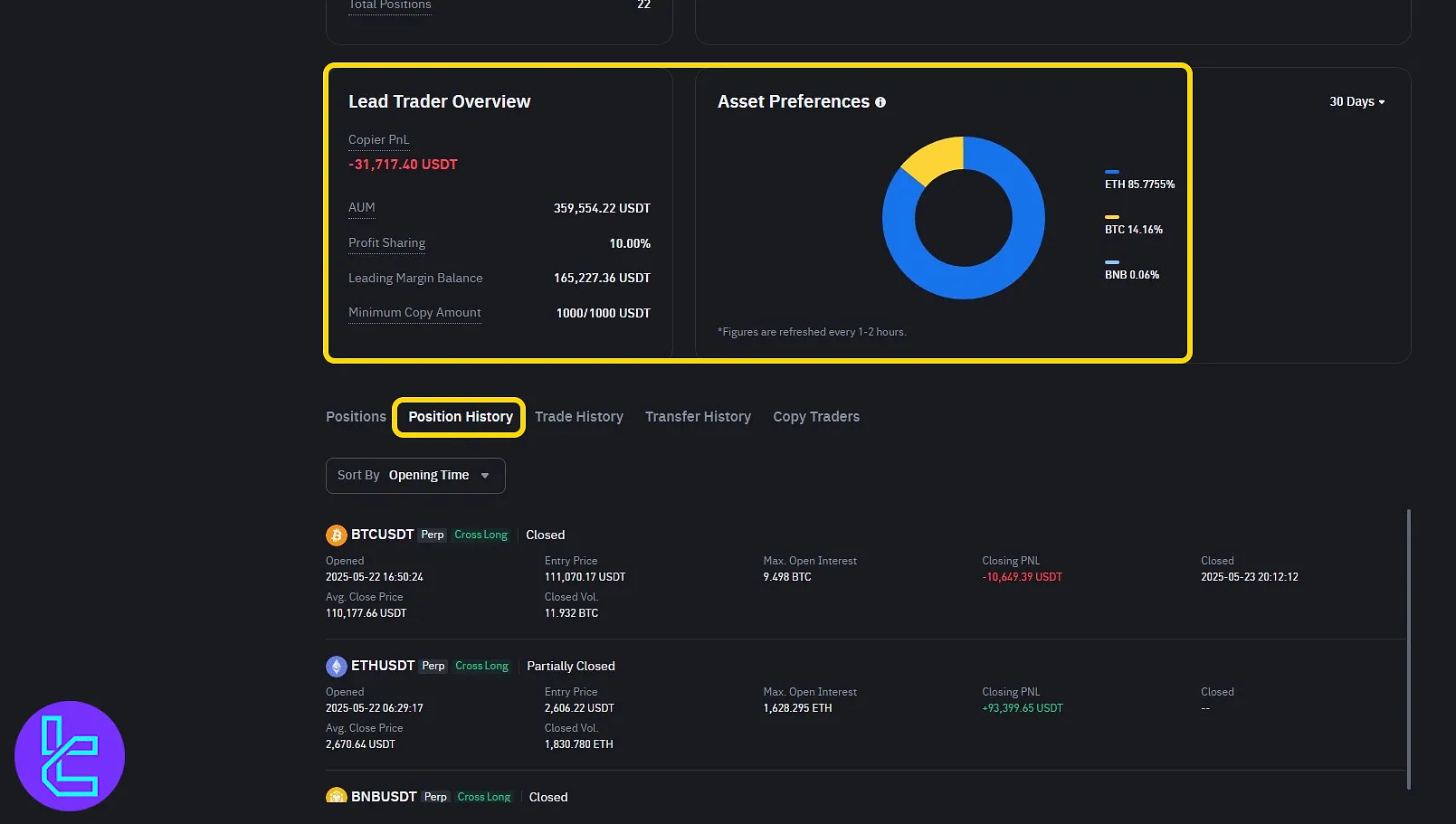Click the BNBUSDT Cross Long tag

[484, 798]
